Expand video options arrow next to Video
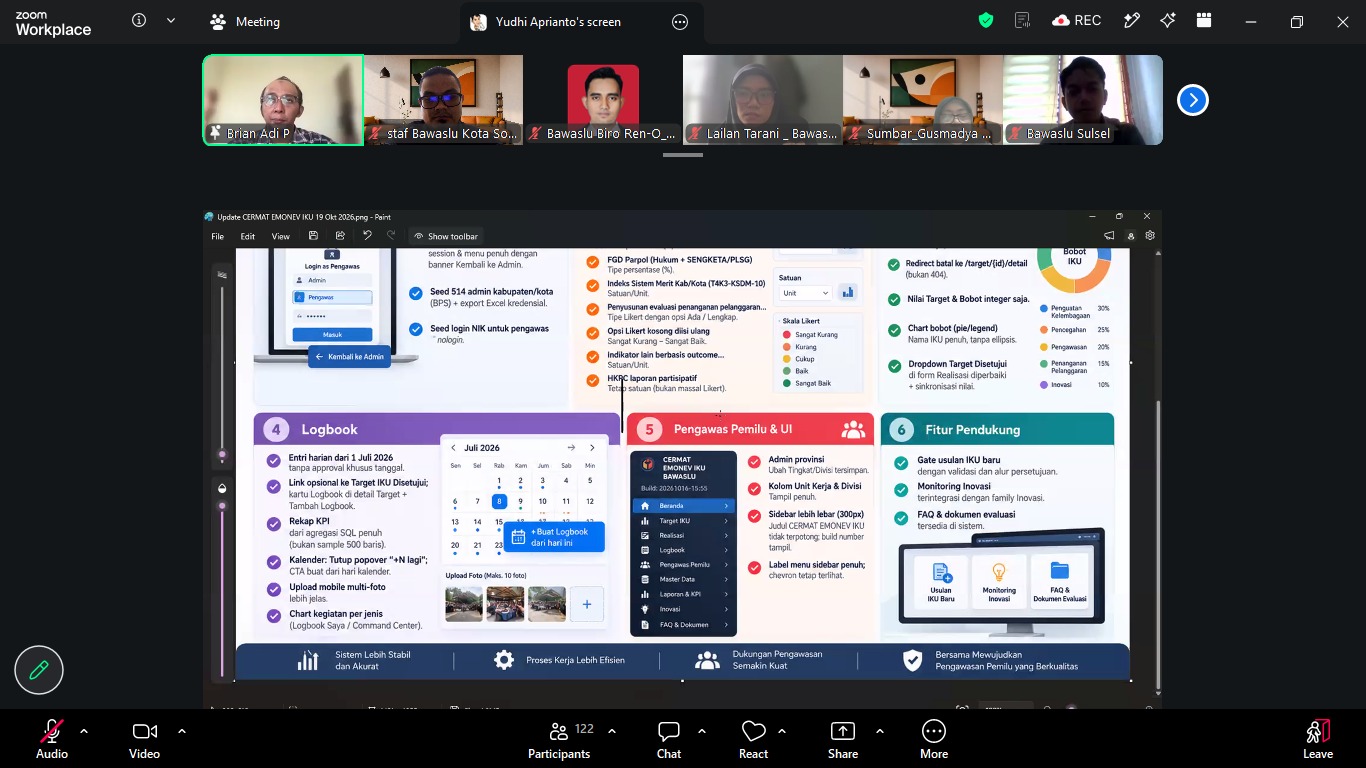The width and height of the screenshot is (1366, 768). (182, 731)
